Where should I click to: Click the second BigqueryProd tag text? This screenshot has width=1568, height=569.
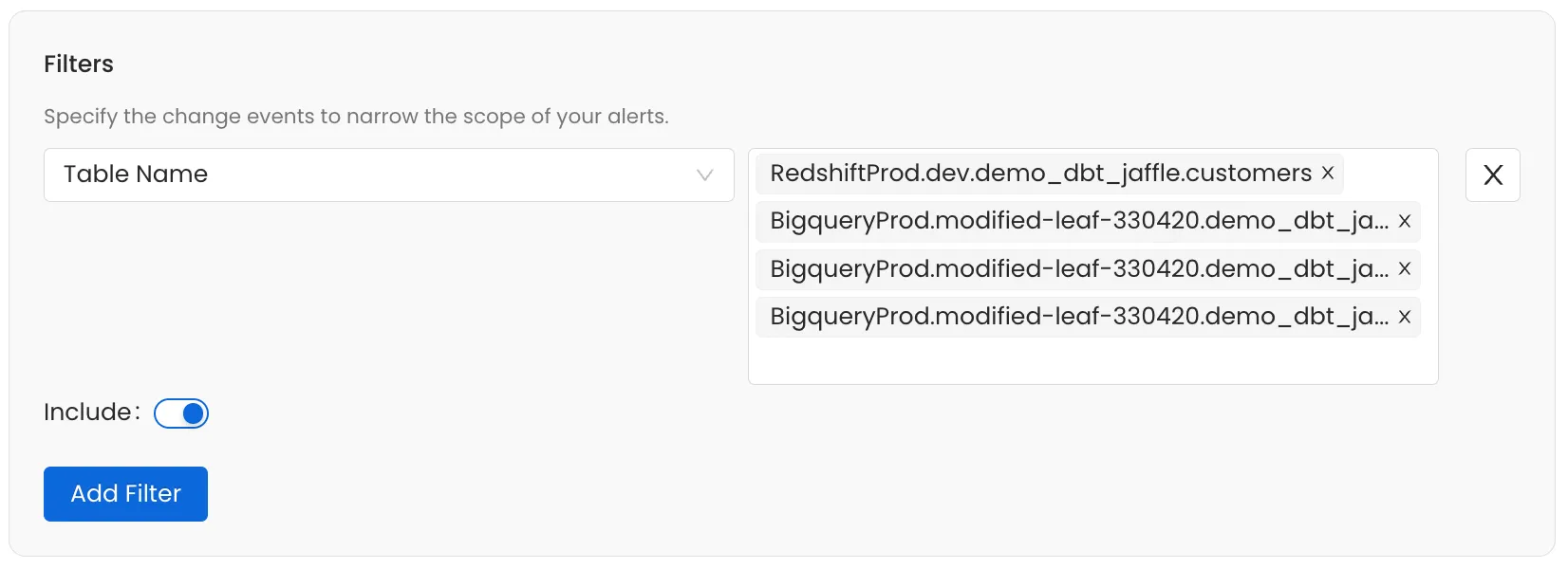[x=1078, y=269]
